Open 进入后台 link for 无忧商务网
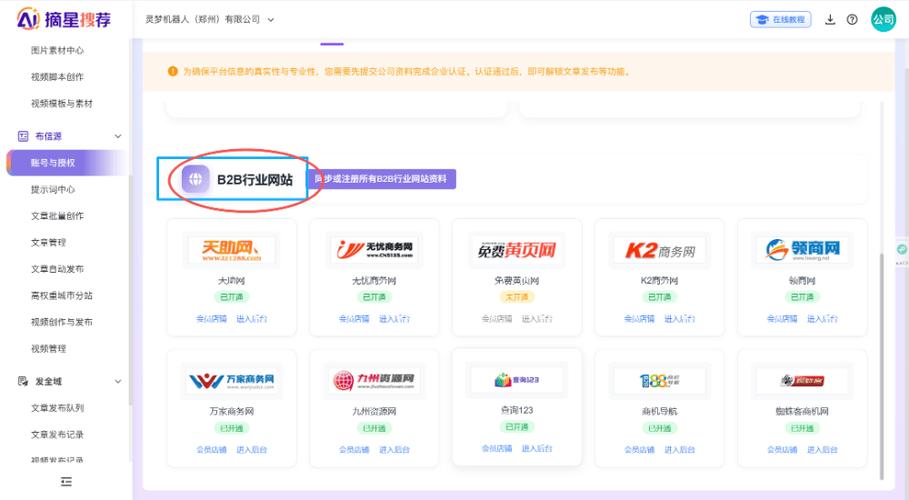This screenshot has height=500, width=909. 394,319
